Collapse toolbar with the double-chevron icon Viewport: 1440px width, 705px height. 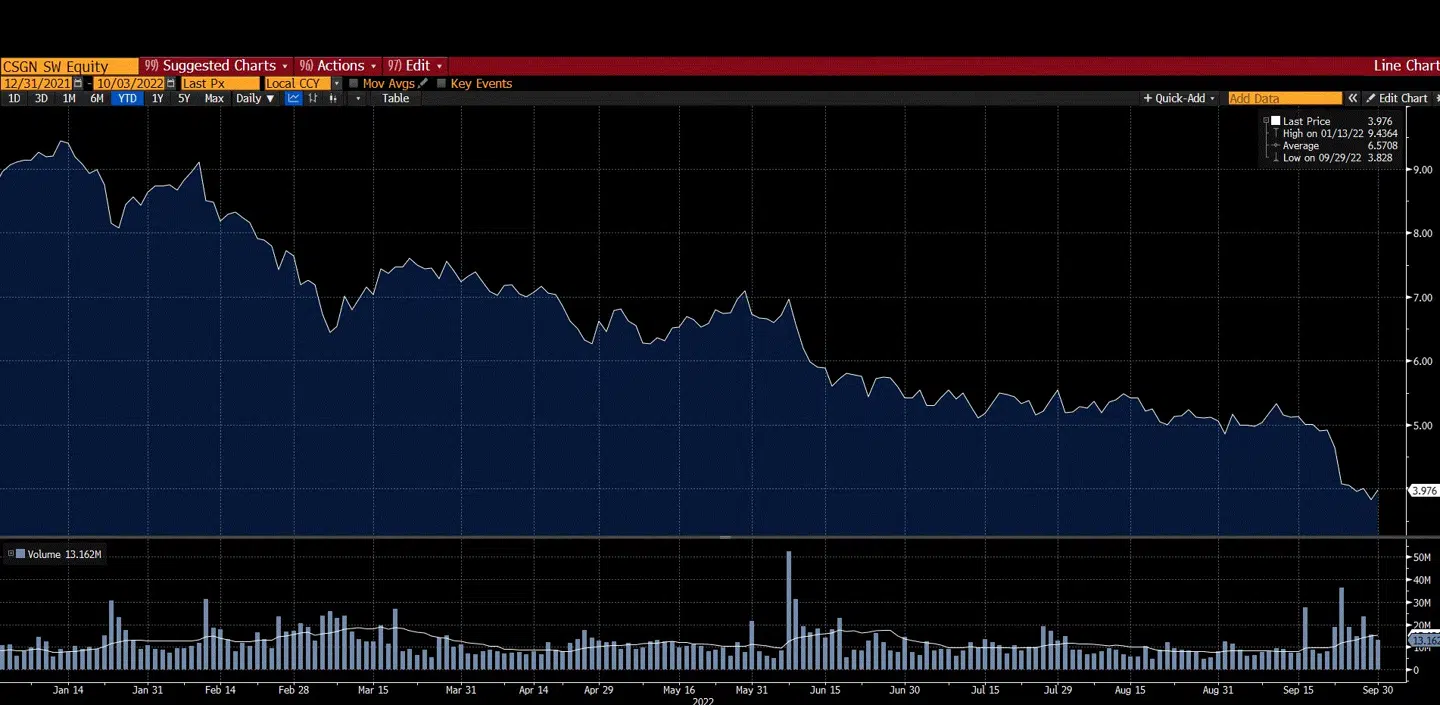coord(1353,98)
